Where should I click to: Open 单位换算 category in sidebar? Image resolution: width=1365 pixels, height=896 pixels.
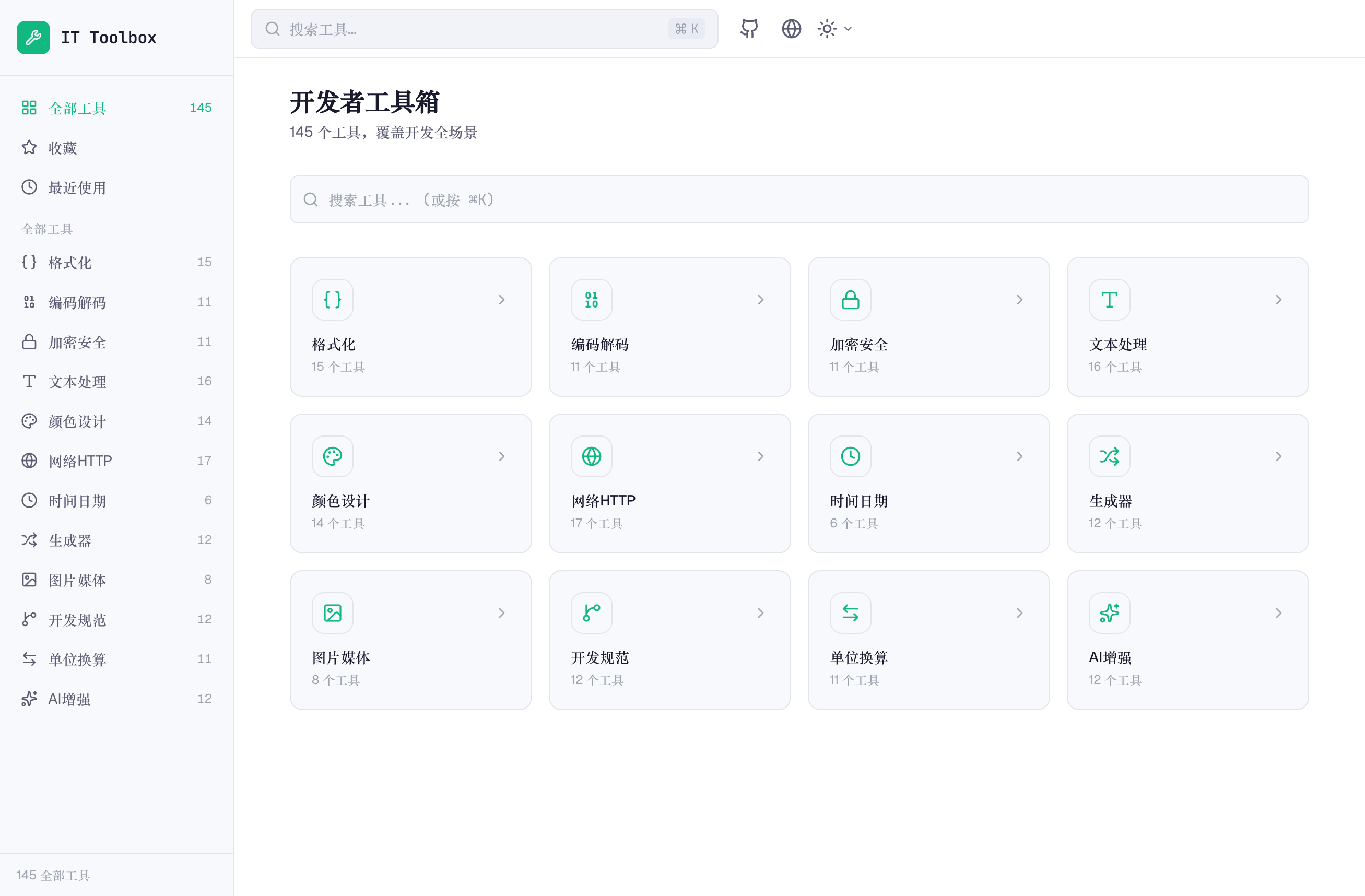tap(116, 659)
